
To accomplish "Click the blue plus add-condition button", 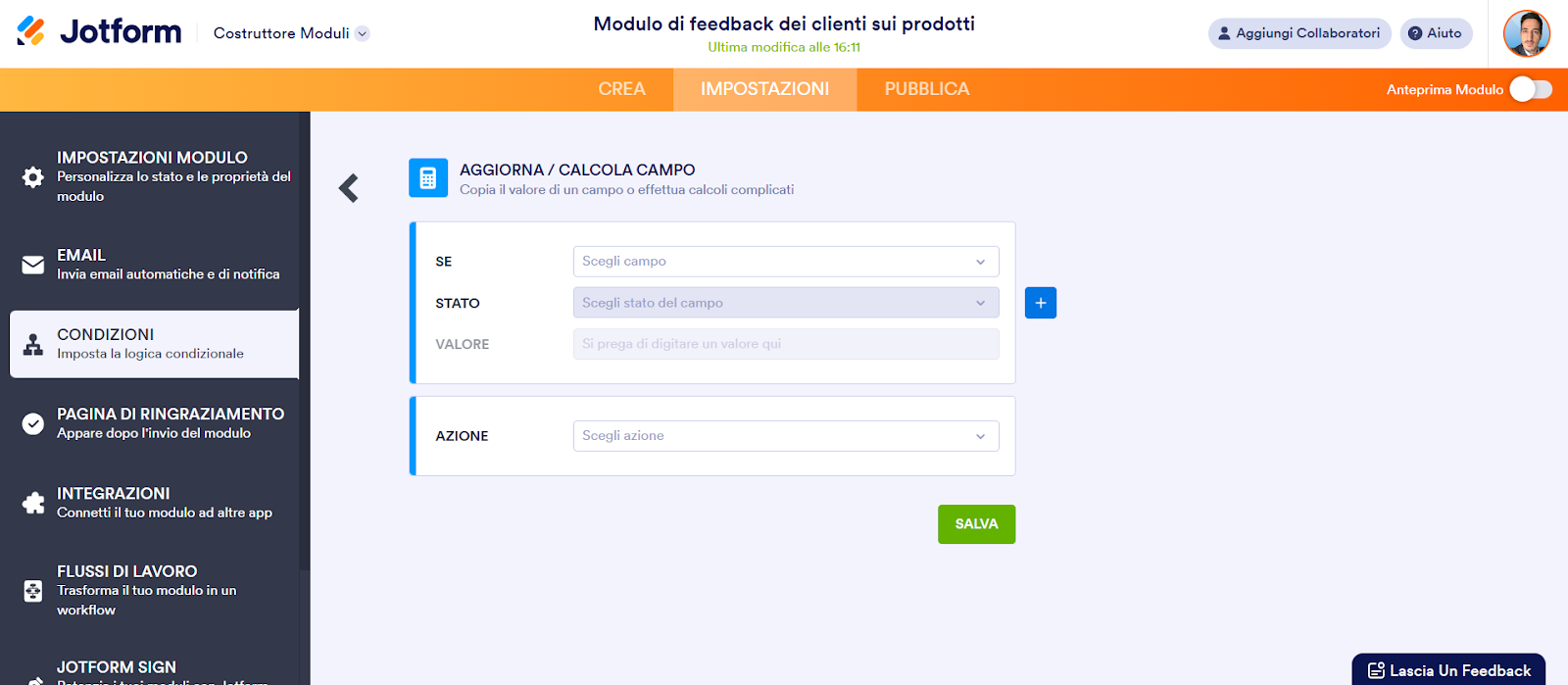I will (1041, 303).
